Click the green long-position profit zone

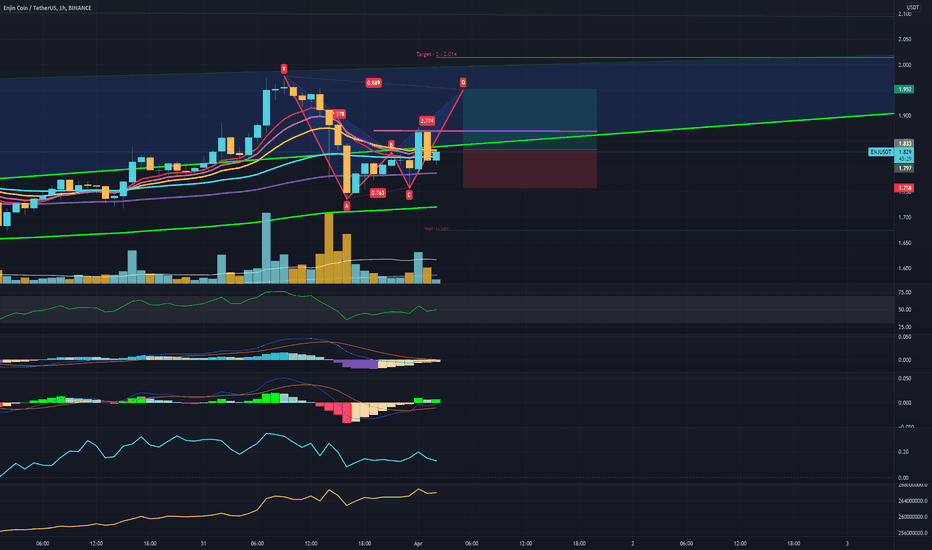point(530,119)
